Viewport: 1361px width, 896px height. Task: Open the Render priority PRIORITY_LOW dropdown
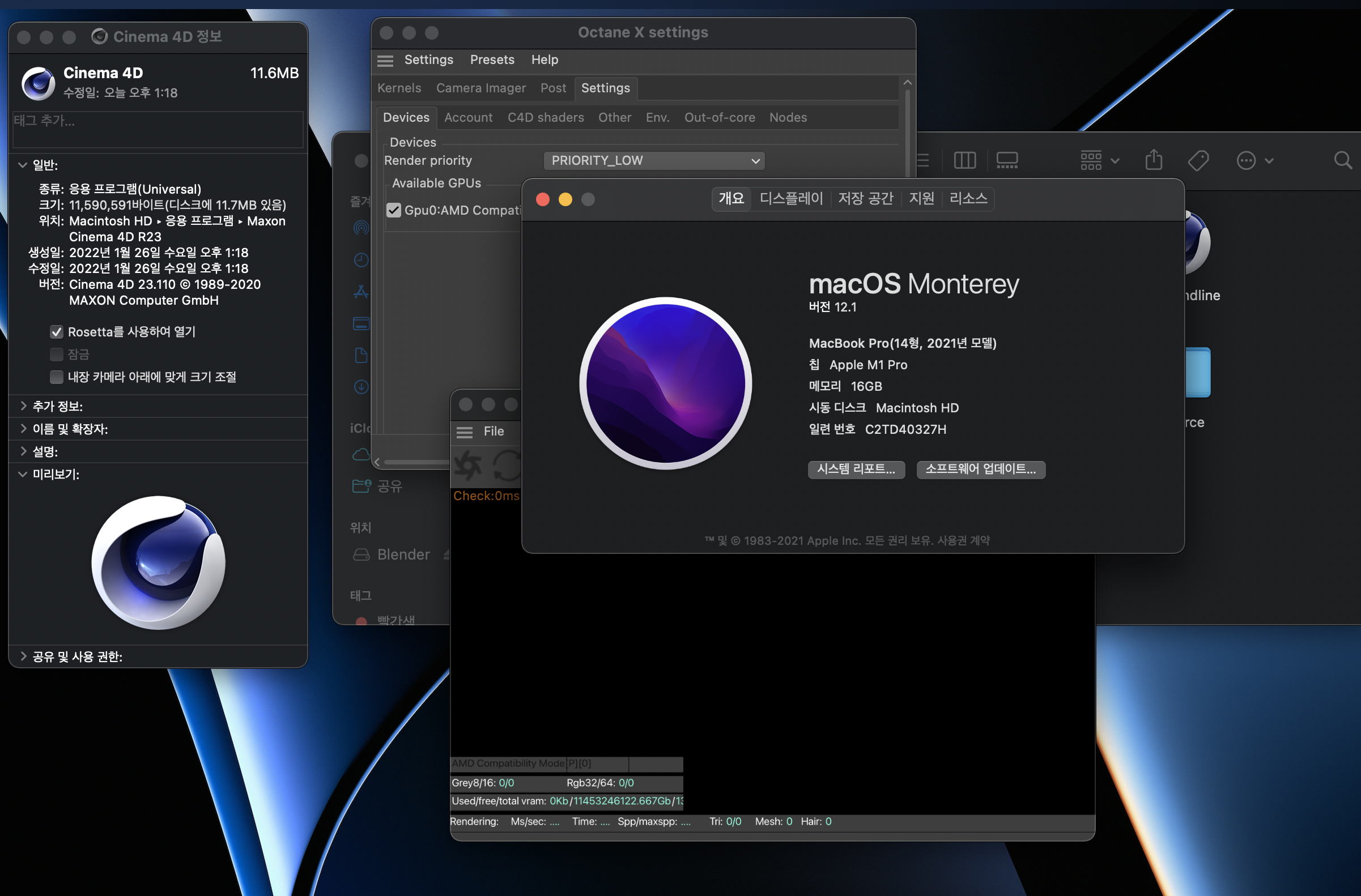point(654,161)
